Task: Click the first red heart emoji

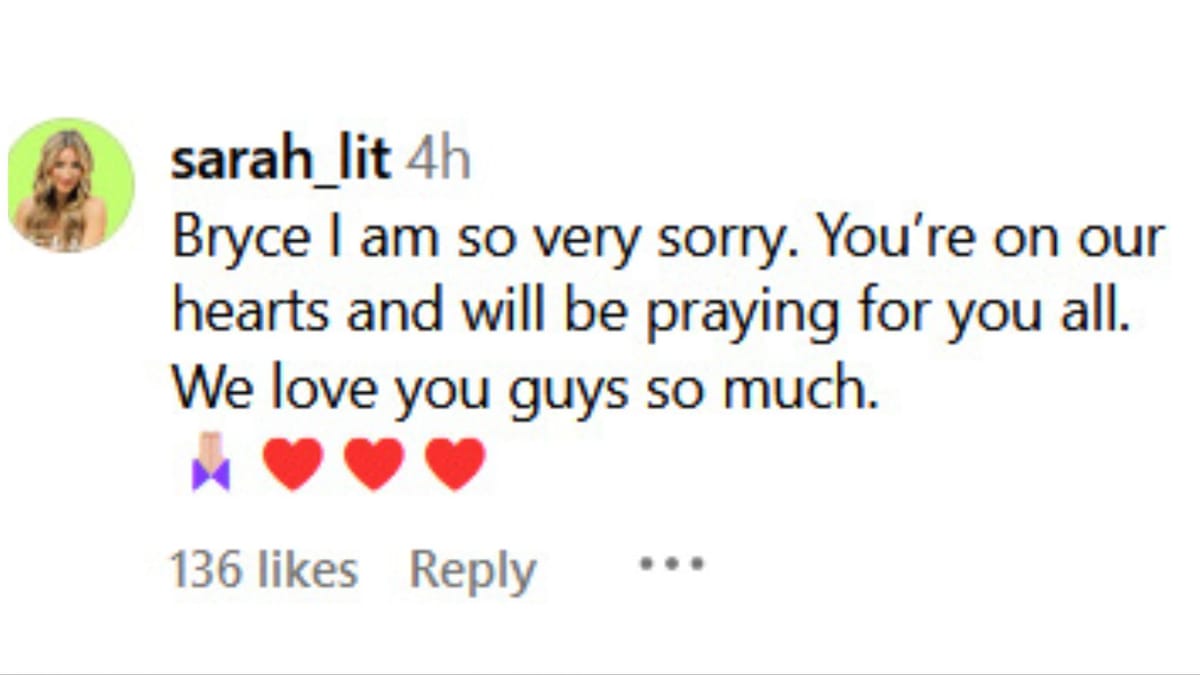Action: (292, 464)
